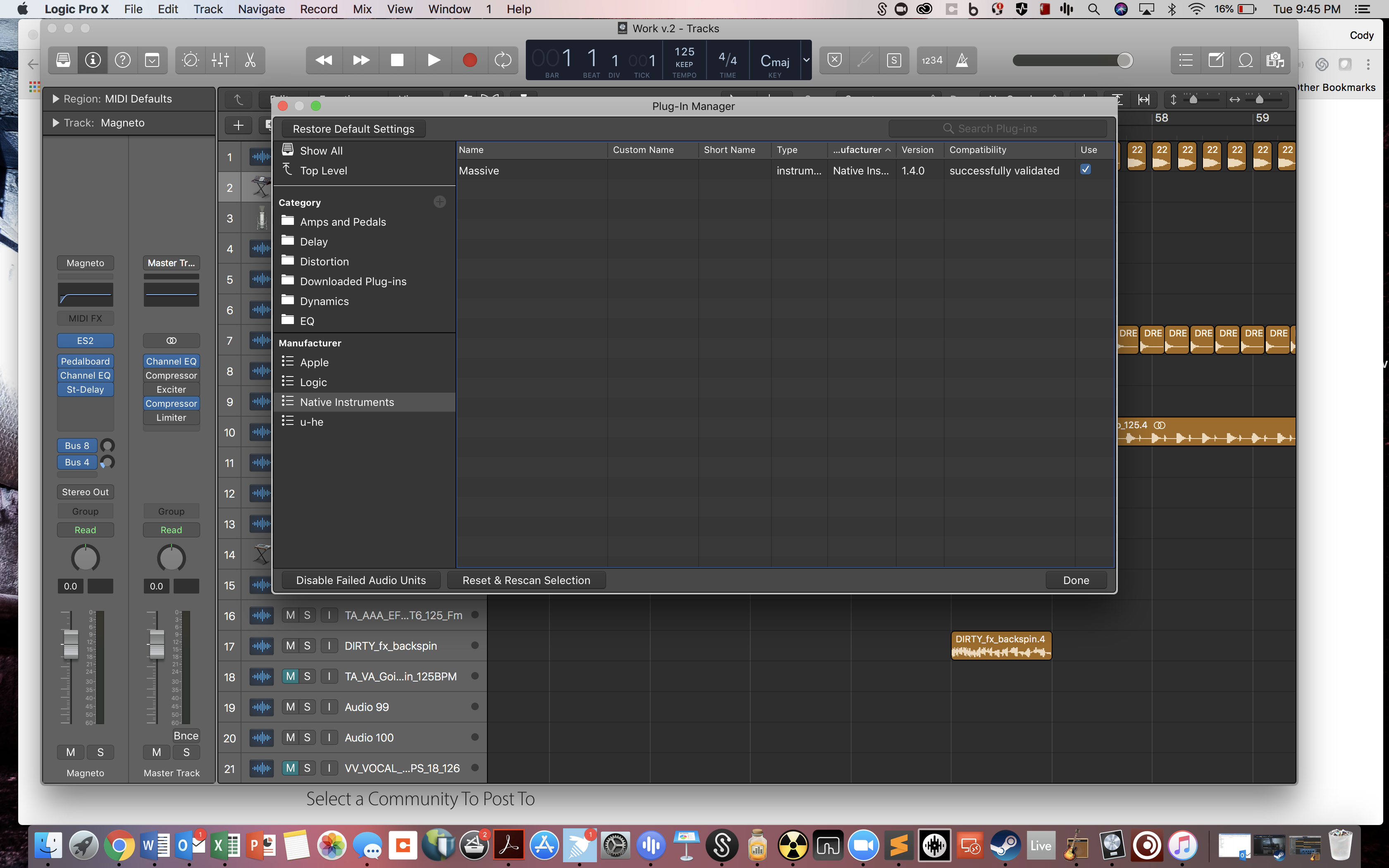This screenshot has width=1389, height=868.
Task: Toggle the Cycle loop button
Action: (x=503, y=60)
